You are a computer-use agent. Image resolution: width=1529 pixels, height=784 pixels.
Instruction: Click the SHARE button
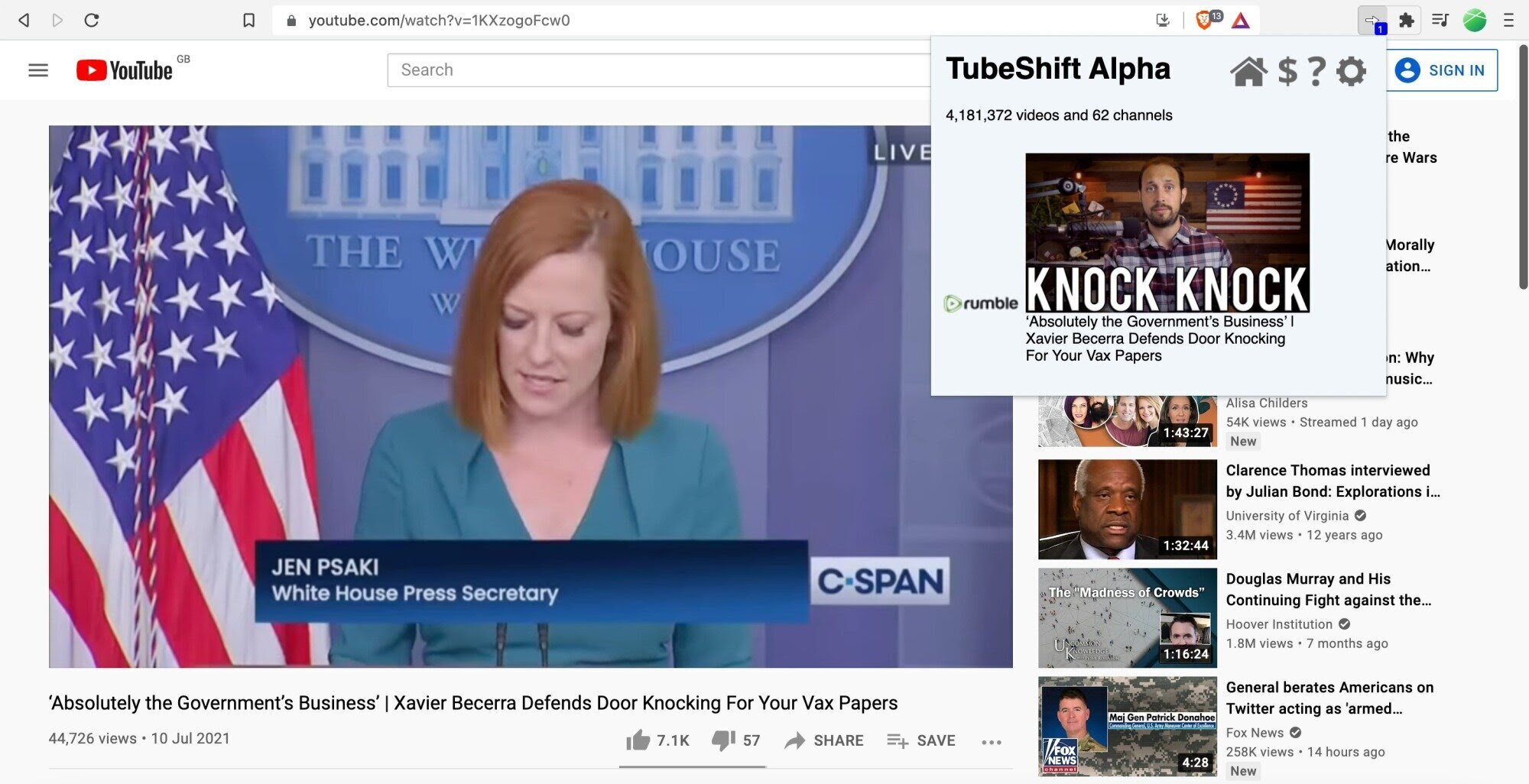pos(824,740)
